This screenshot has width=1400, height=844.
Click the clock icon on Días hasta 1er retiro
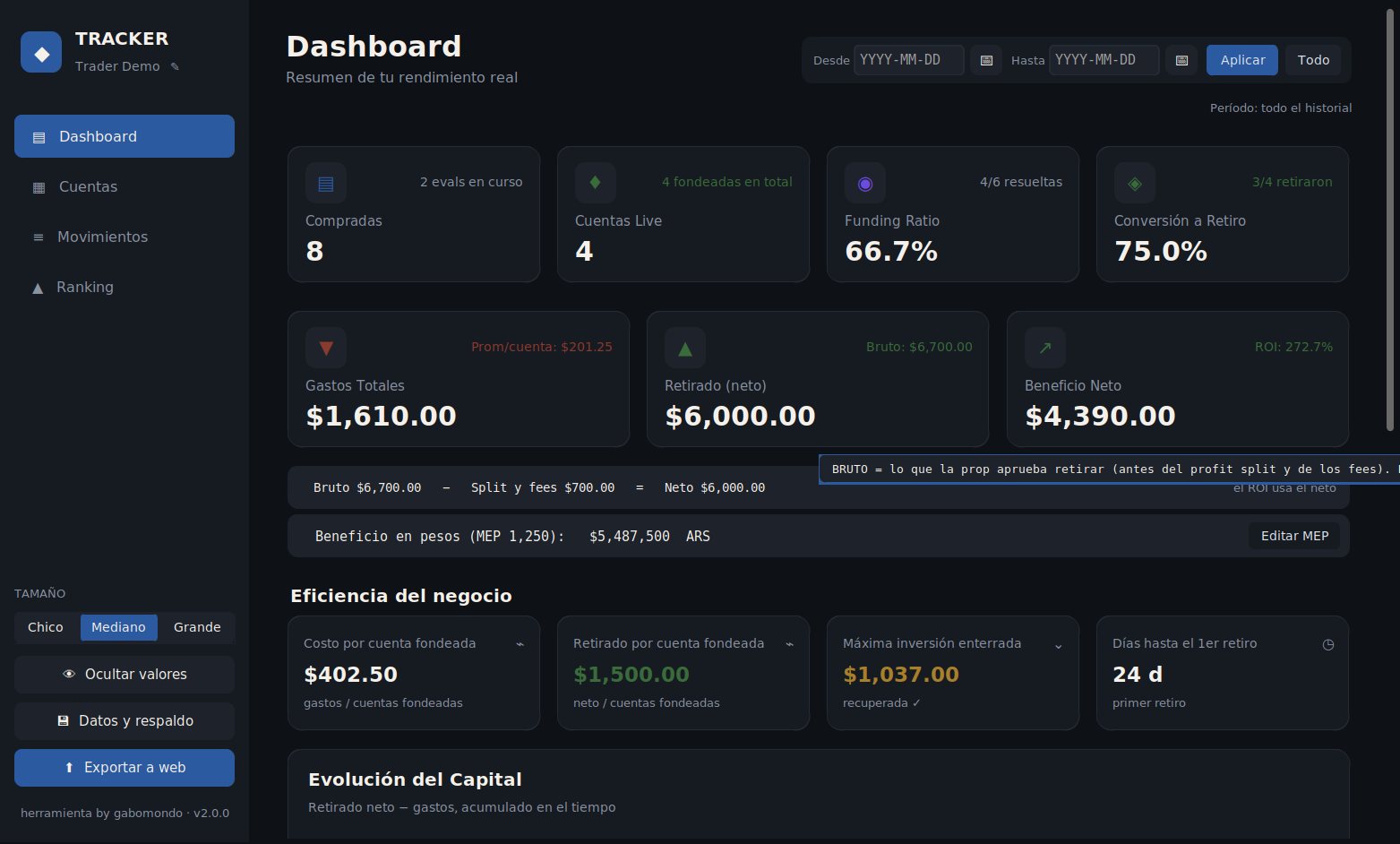pos(1327,644)
